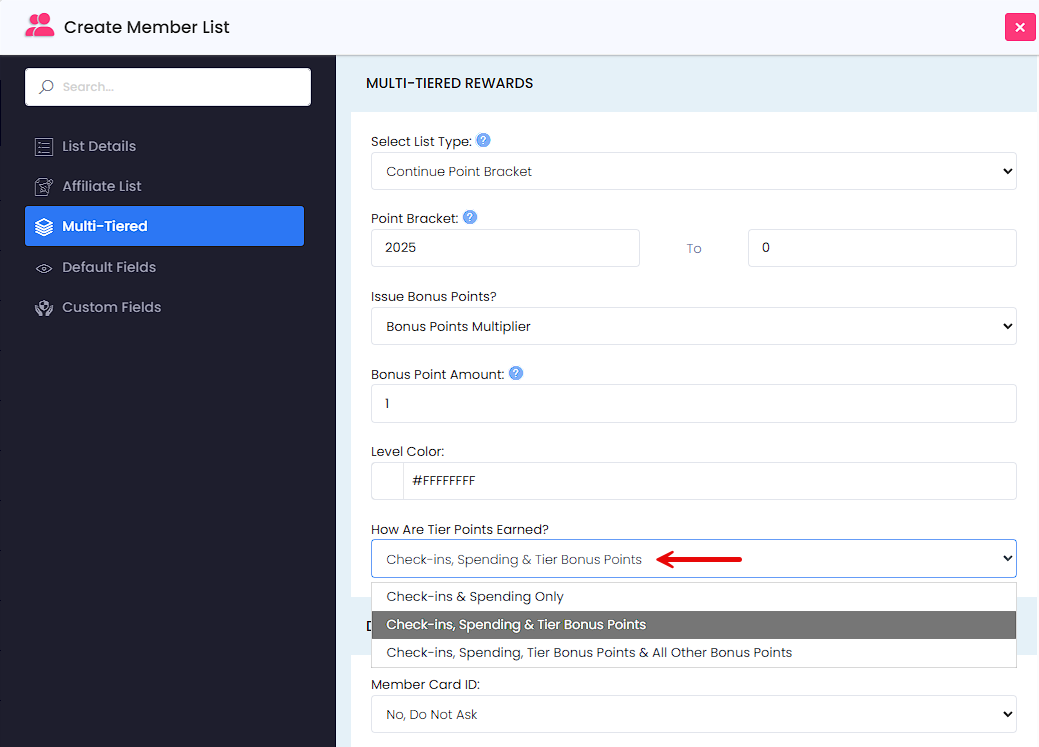Open the Member Card ID dropdown

tap(693, 715)
